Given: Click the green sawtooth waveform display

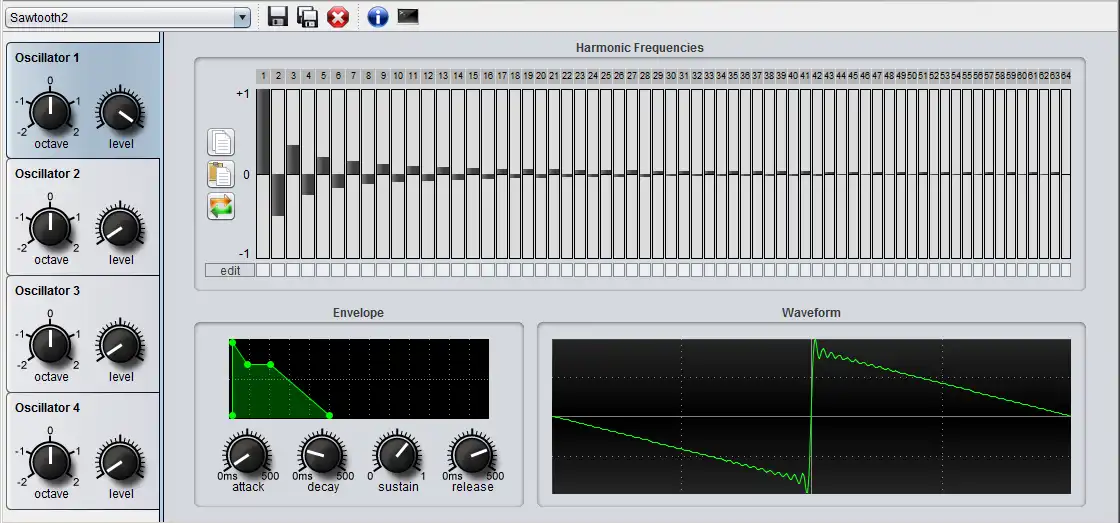Looking at the screenshot, I should point(811,416).
